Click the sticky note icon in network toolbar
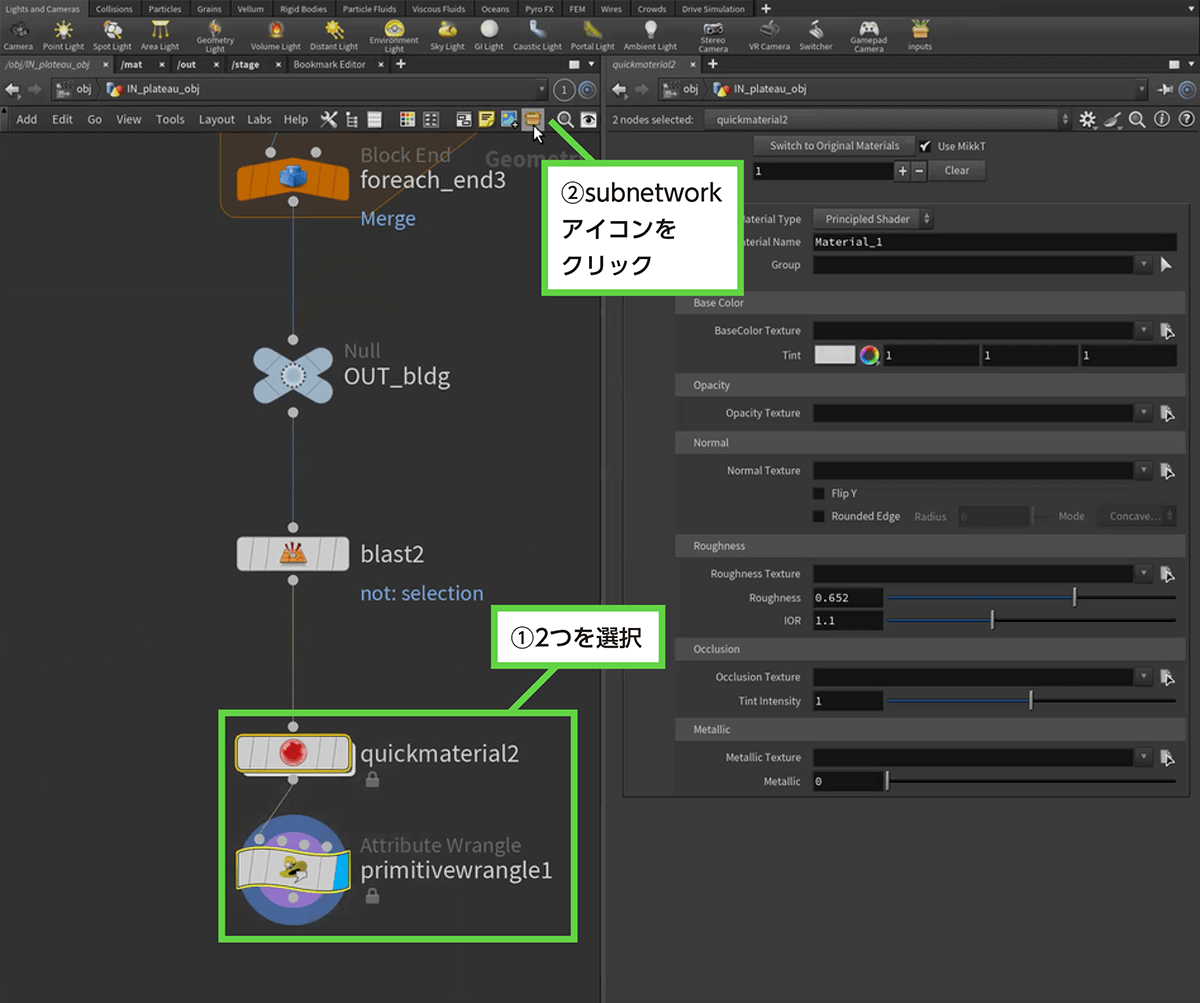 486,120
